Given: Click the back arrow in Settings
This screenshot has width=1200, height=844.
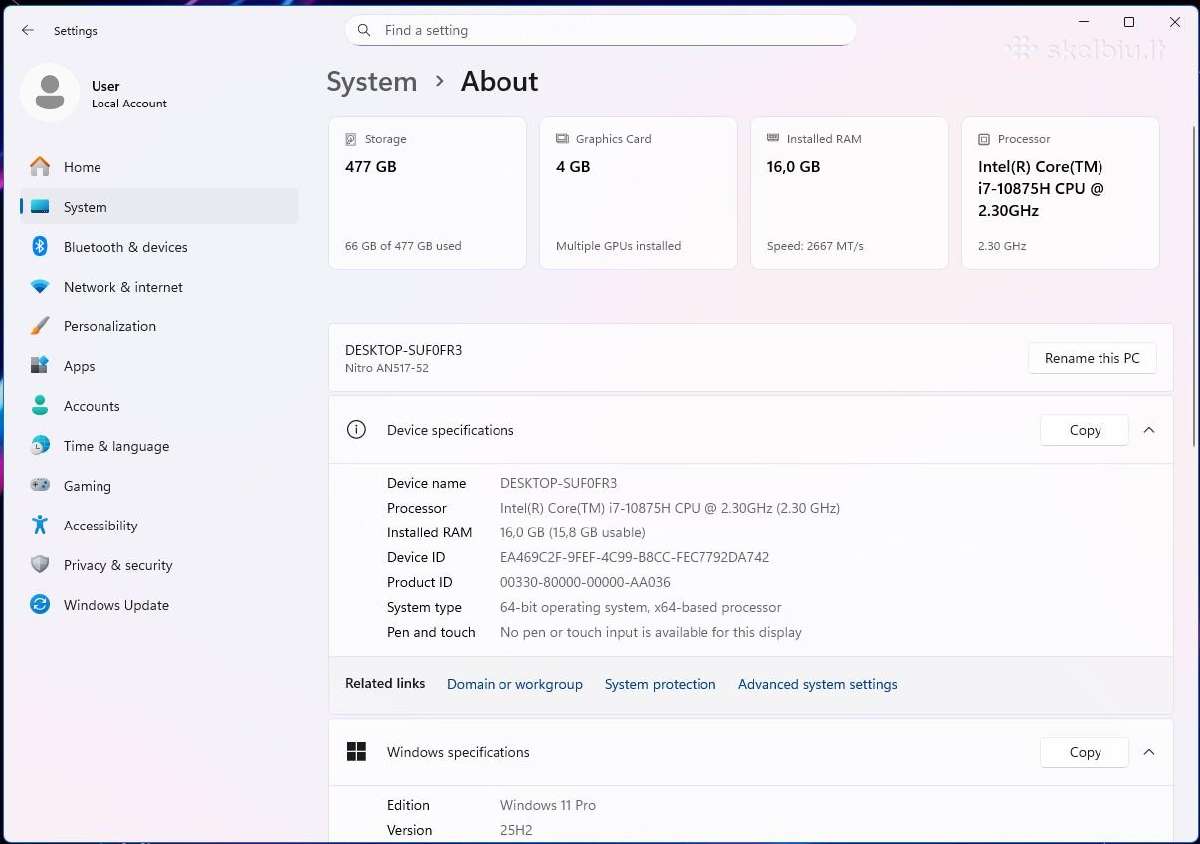Looking at the screenshot, I should 28,31.
